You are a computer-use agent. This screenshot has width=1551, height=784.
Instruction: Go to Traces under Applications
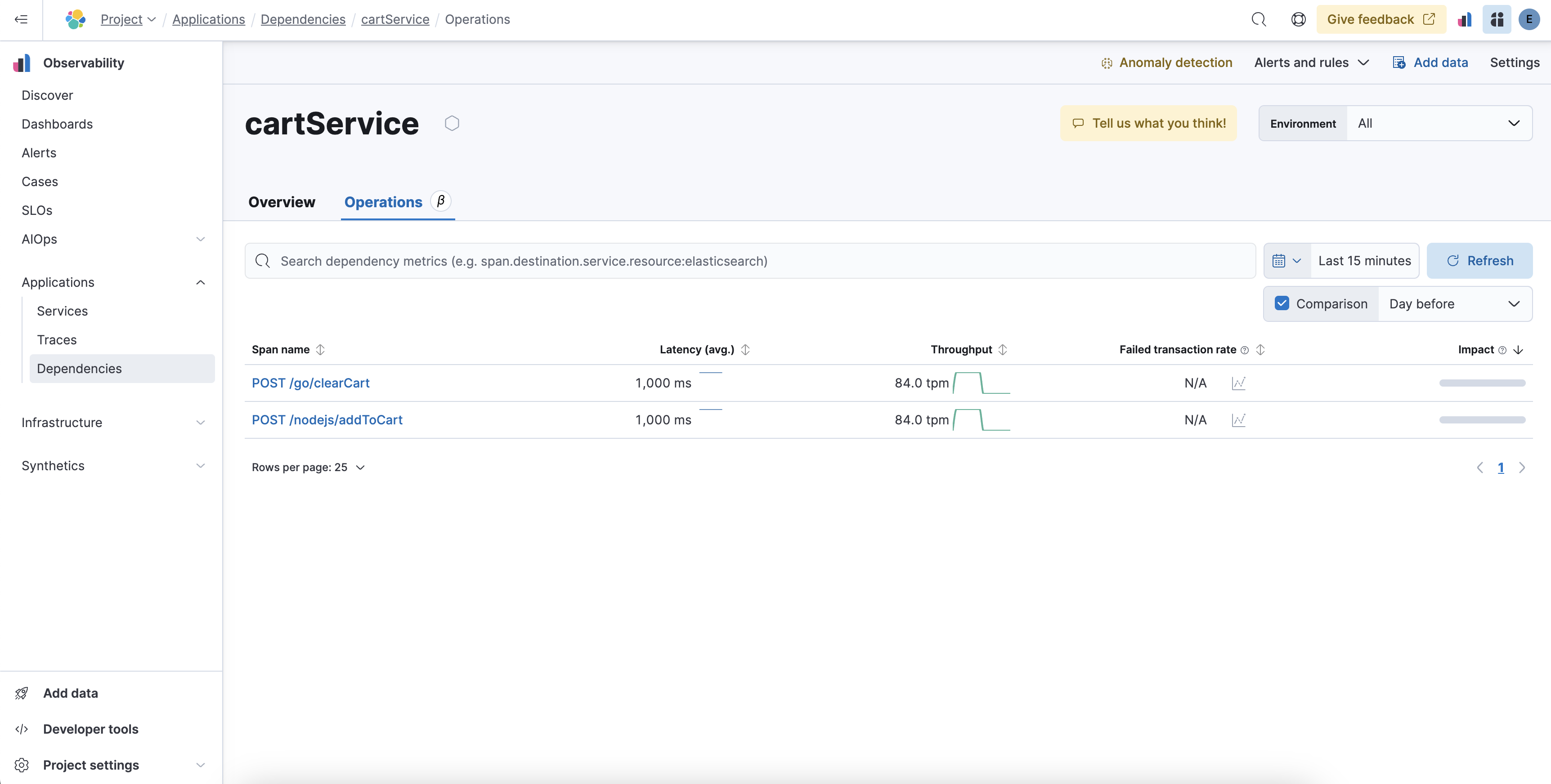[x=57, y=341]
